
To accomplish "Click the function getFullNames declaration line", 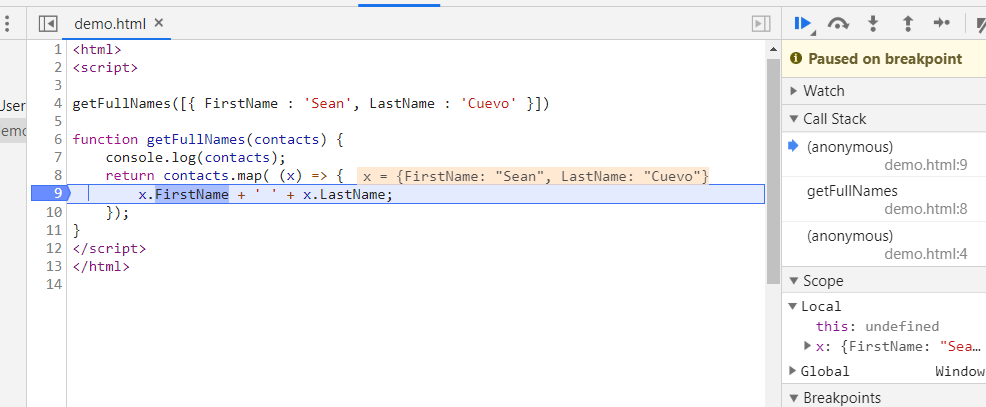I will tap(208, 139).
